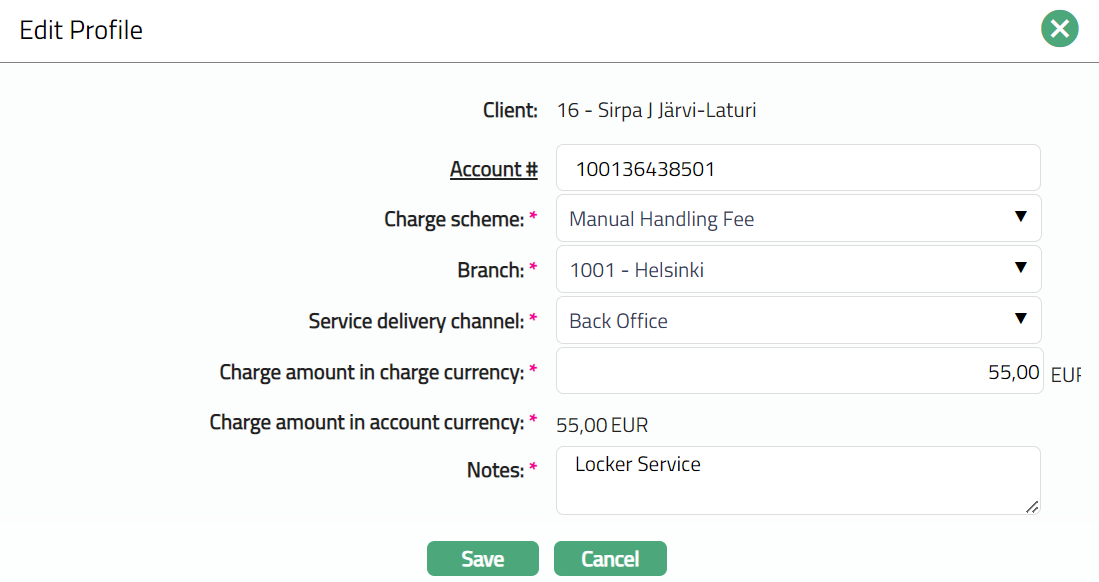Click the Branch field label
The height and width of the screenshot is (582, 1099).
click(x=490, y=270)
